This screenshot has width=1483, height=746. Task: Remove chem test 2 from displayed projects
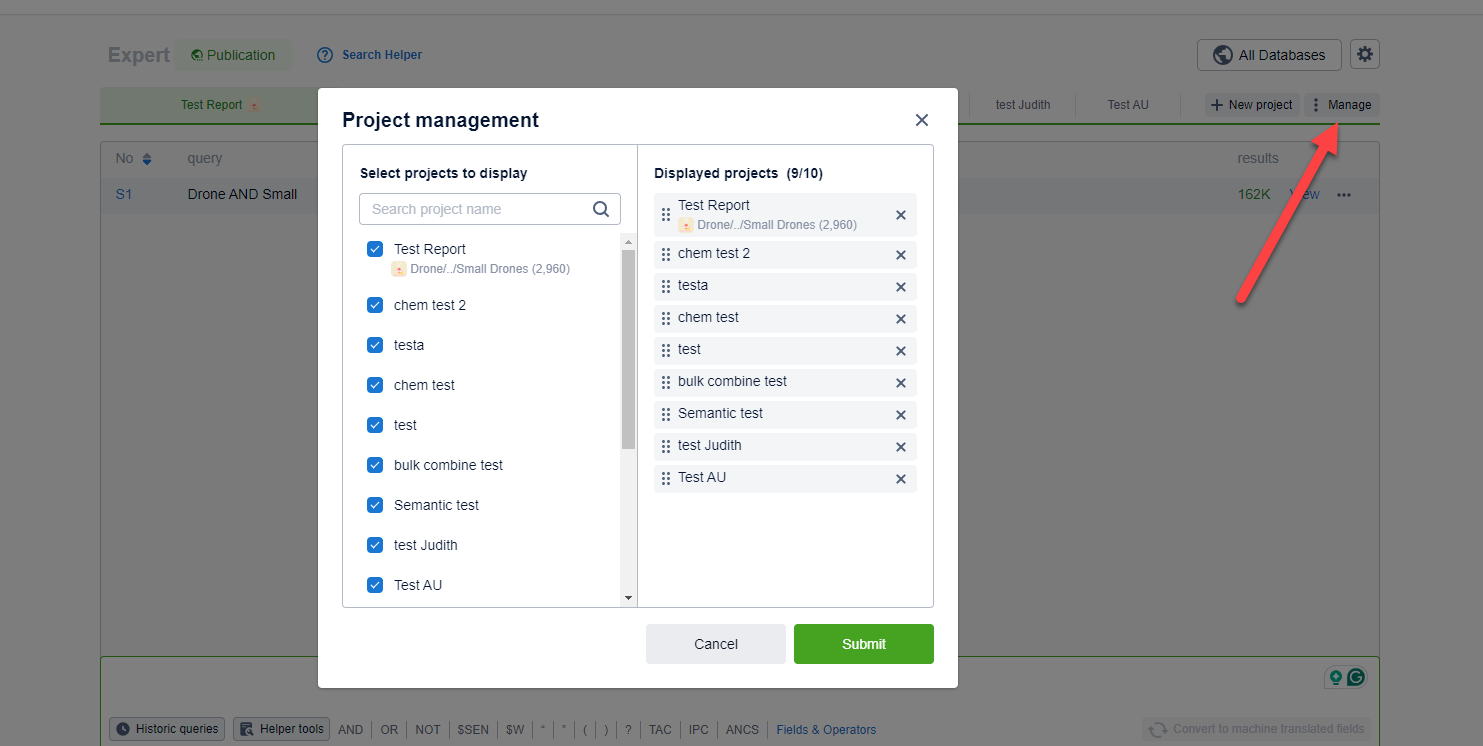900,255
